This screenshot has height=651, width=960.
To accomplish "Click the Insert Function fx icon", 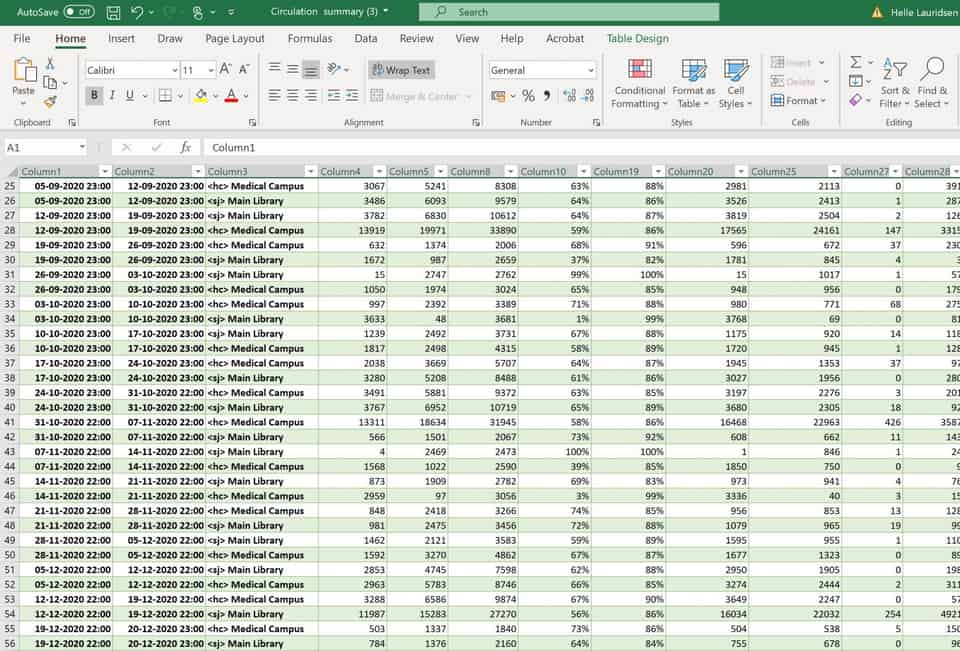I will tap(185, 147).
